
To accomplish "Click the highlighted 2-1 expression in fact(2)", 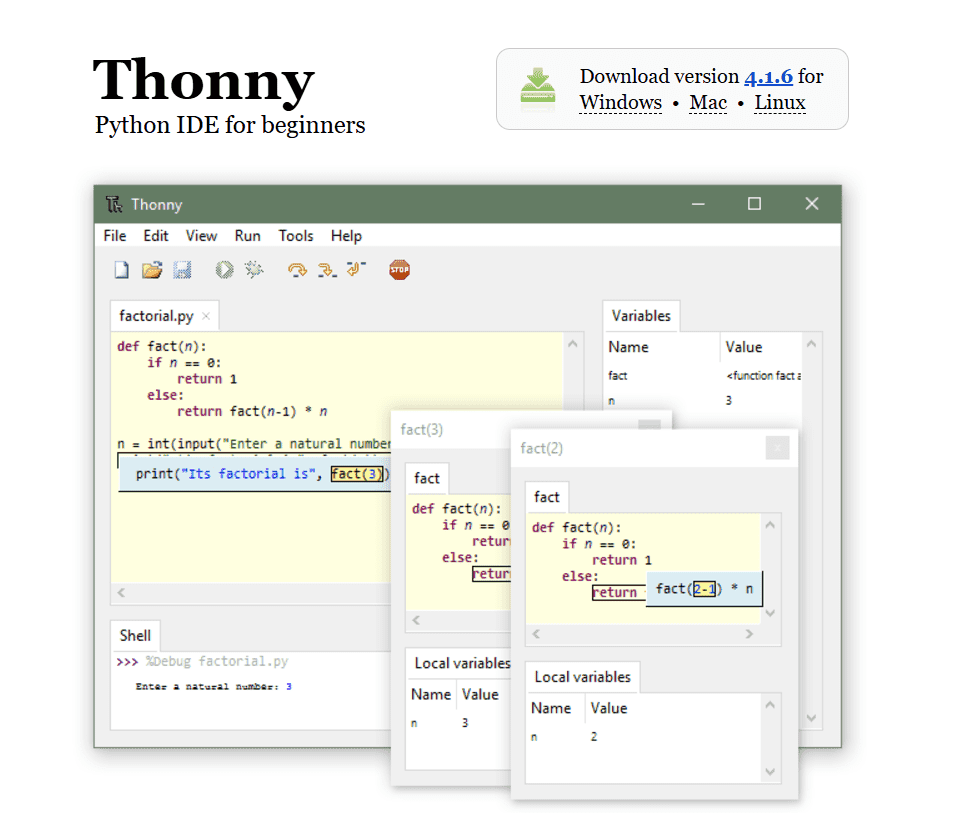I will [x=704, y=589].
